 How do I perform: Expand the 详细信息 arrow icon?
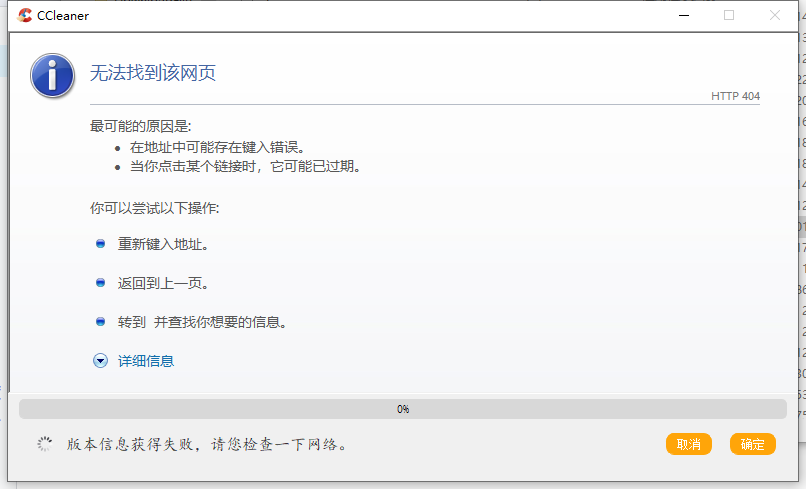click(100, 361)
